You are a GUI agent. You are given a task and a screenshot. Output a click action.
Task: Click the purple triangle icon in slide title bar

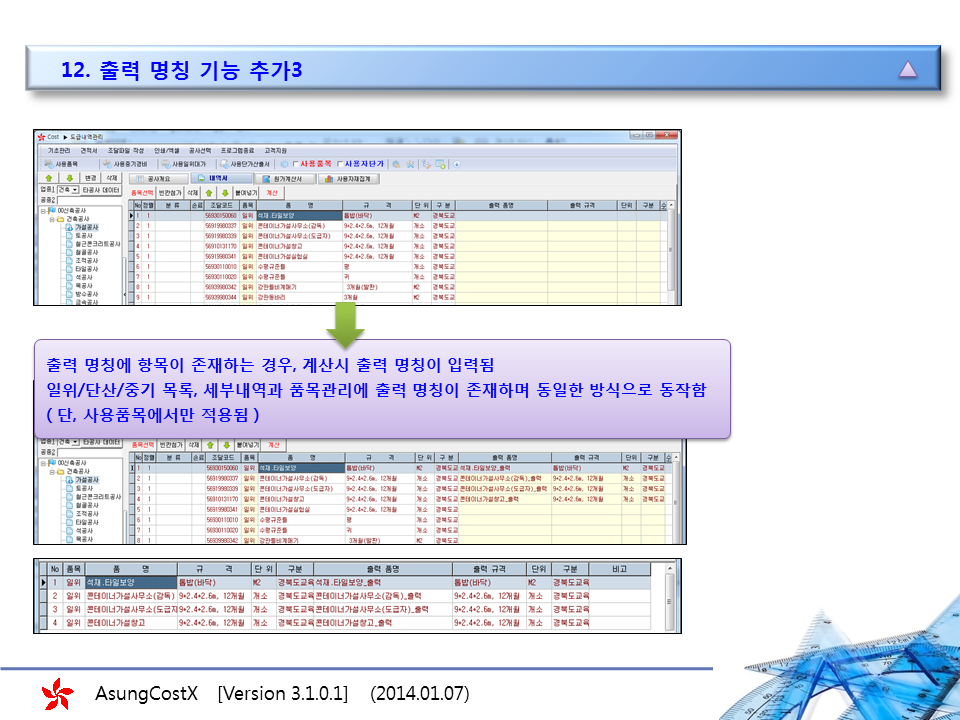908,69
